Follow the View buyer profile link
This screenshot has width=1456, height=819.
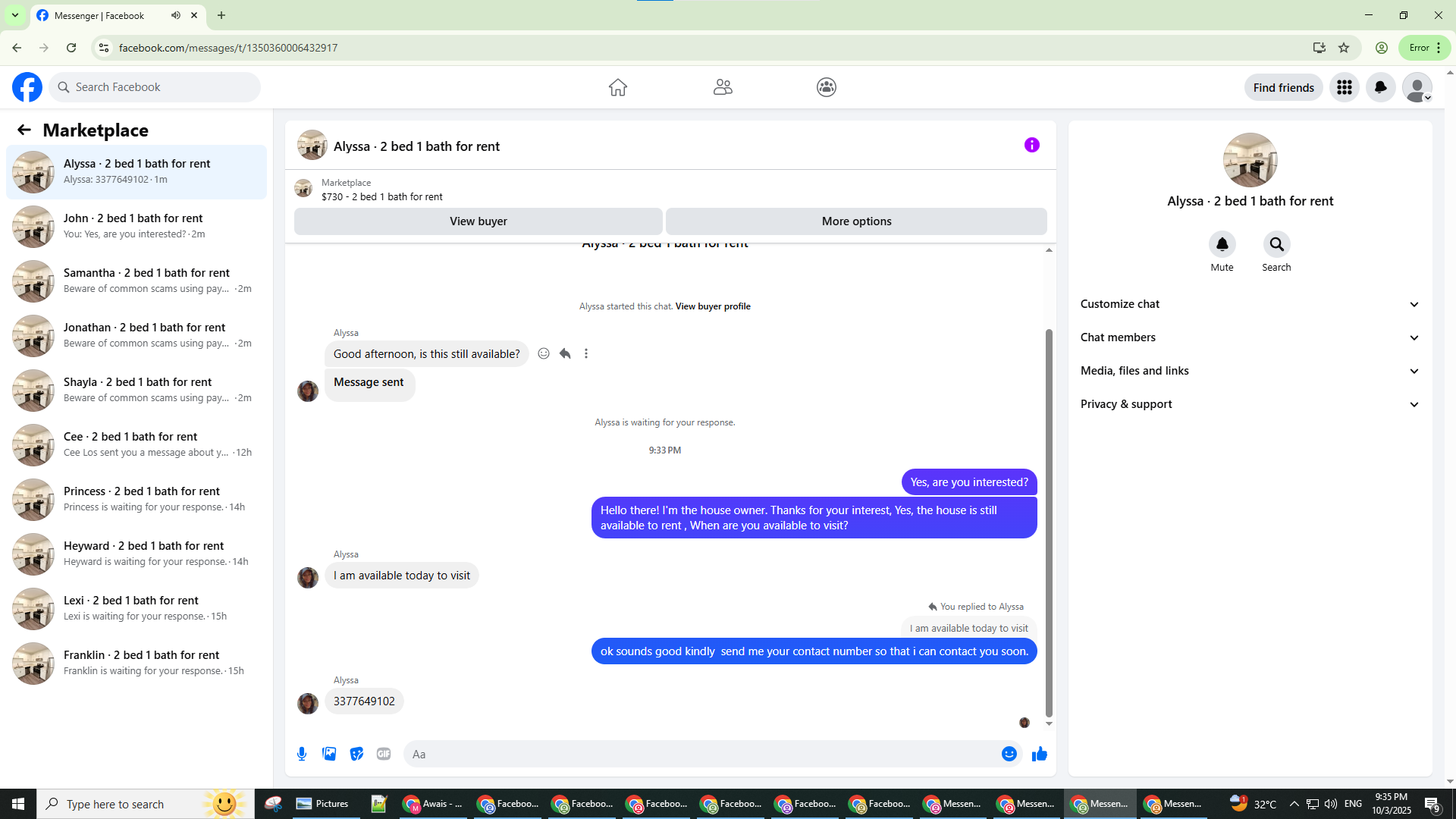tap(713, 306)
